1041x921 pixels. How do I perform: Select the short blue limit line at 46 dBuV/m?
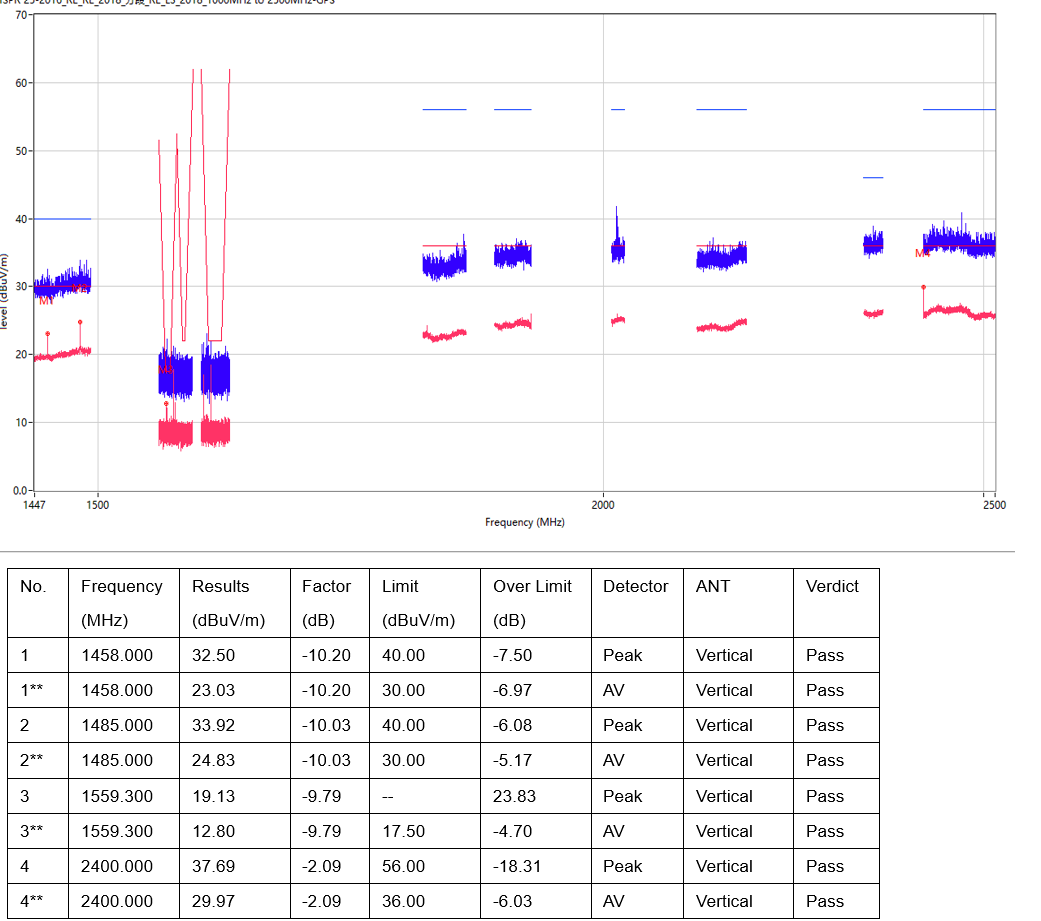pyautogui.click(x=873, y=178)
